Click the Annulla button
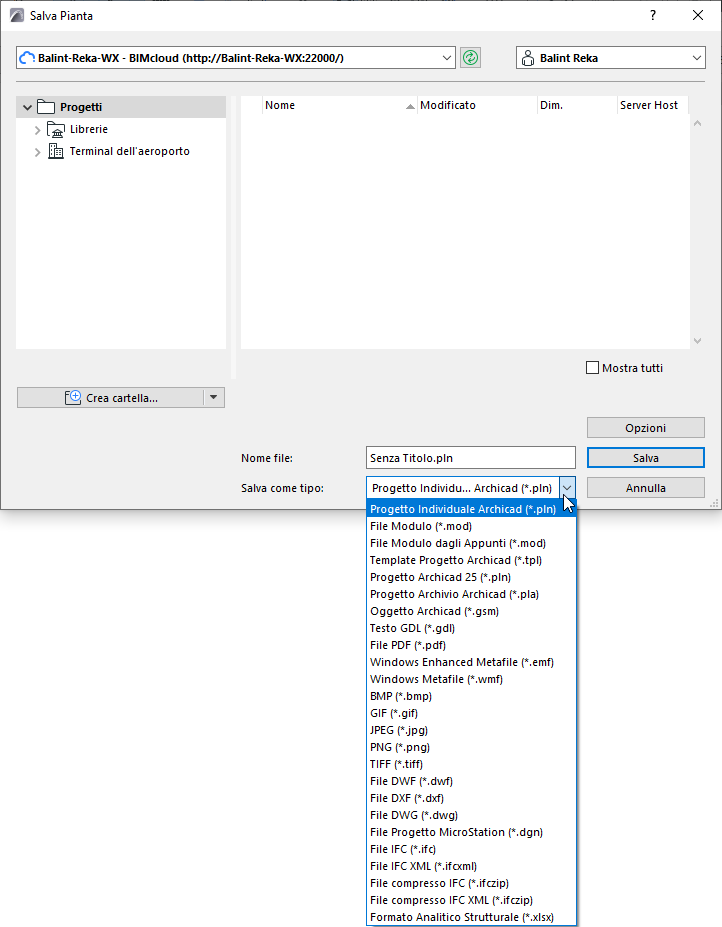Image resolution: width=722 pixels, height=927 pixels. 646,488
